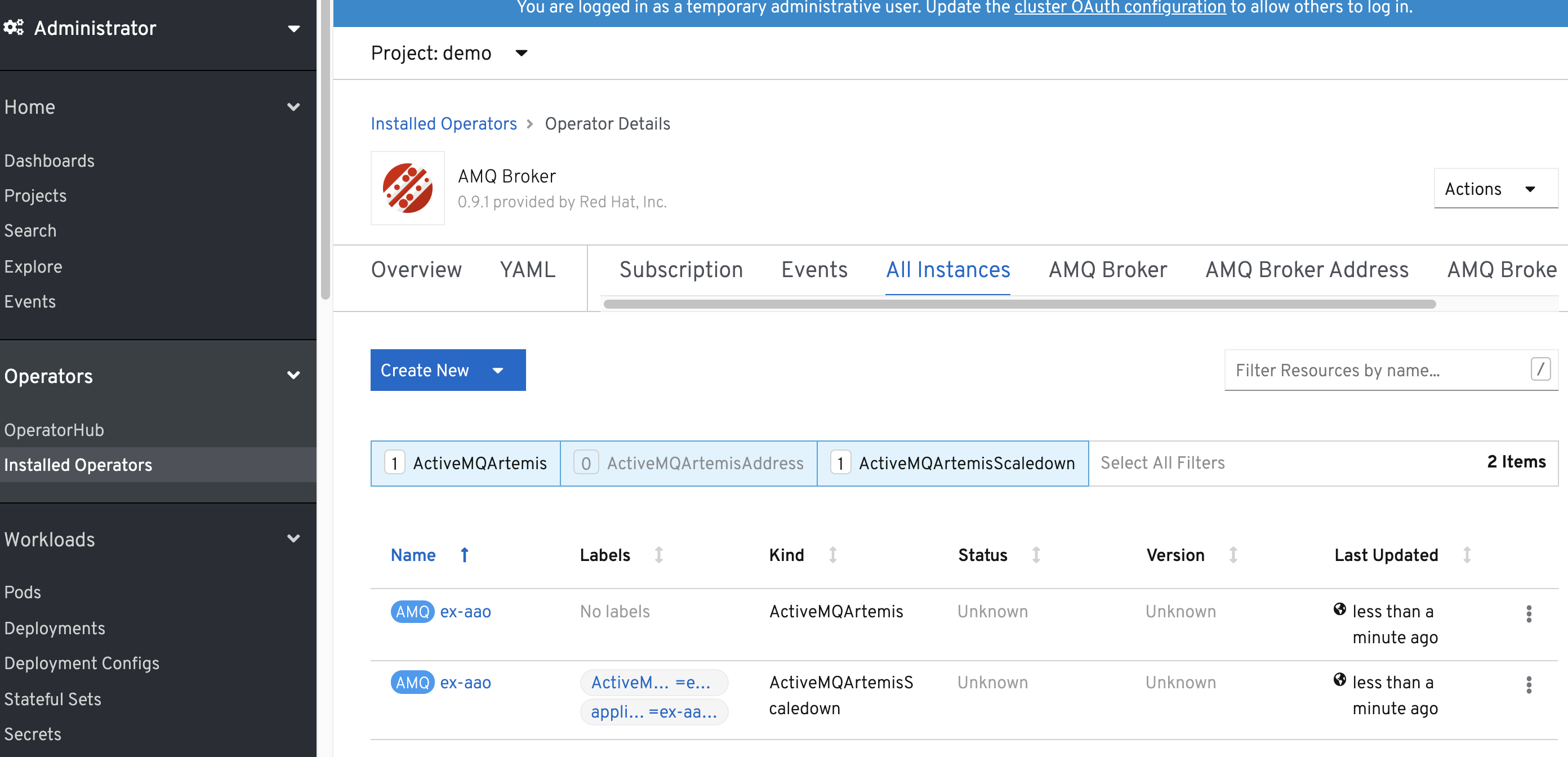Image resolution: width=1568 pixels, height=757 pixels.
Task: Sort table by Kind column icon
Action: tap(832, 554)
